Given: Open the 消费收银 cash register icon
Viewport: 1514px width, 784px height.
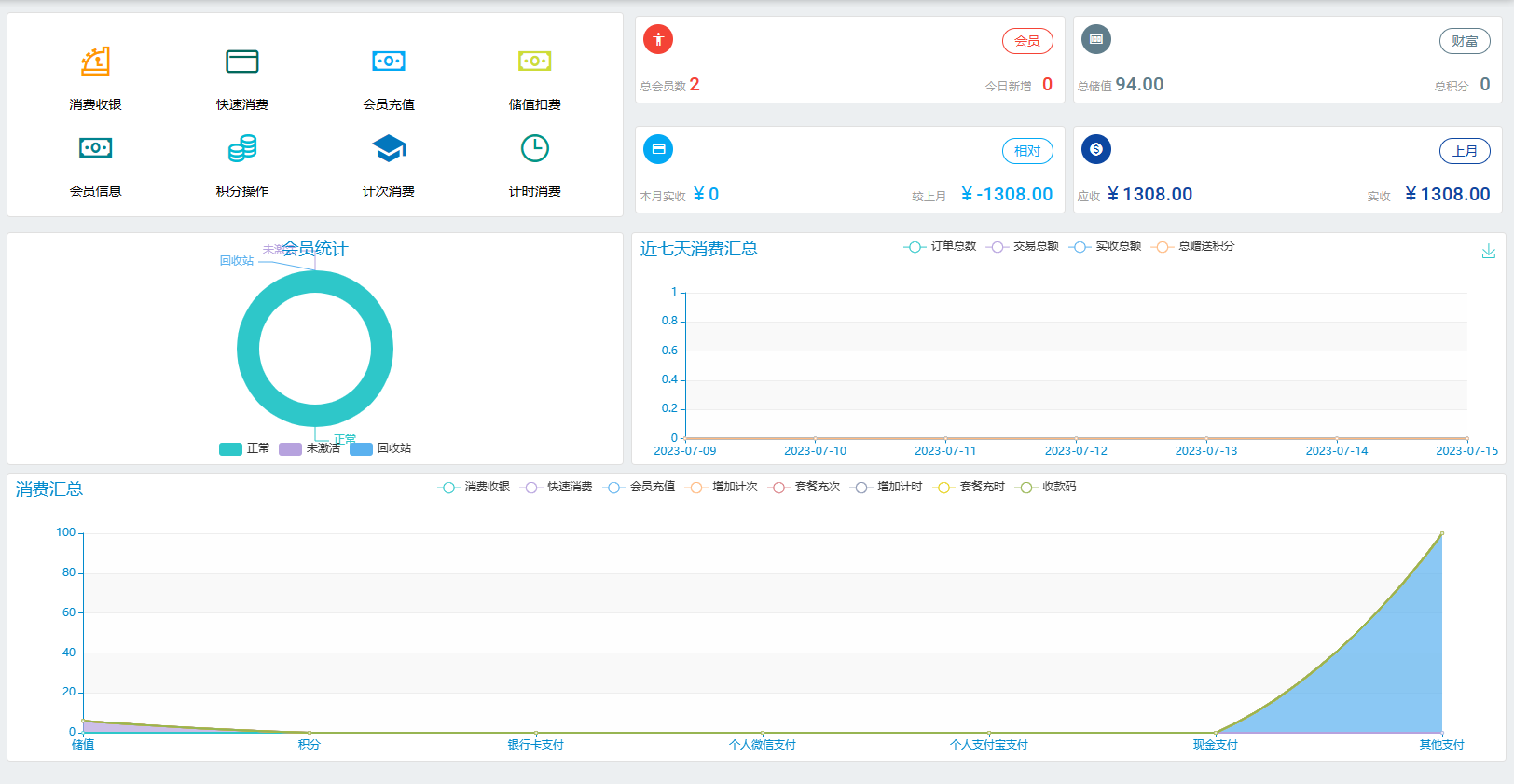Looking at the screenshot, I should click(x=95, y=62).
